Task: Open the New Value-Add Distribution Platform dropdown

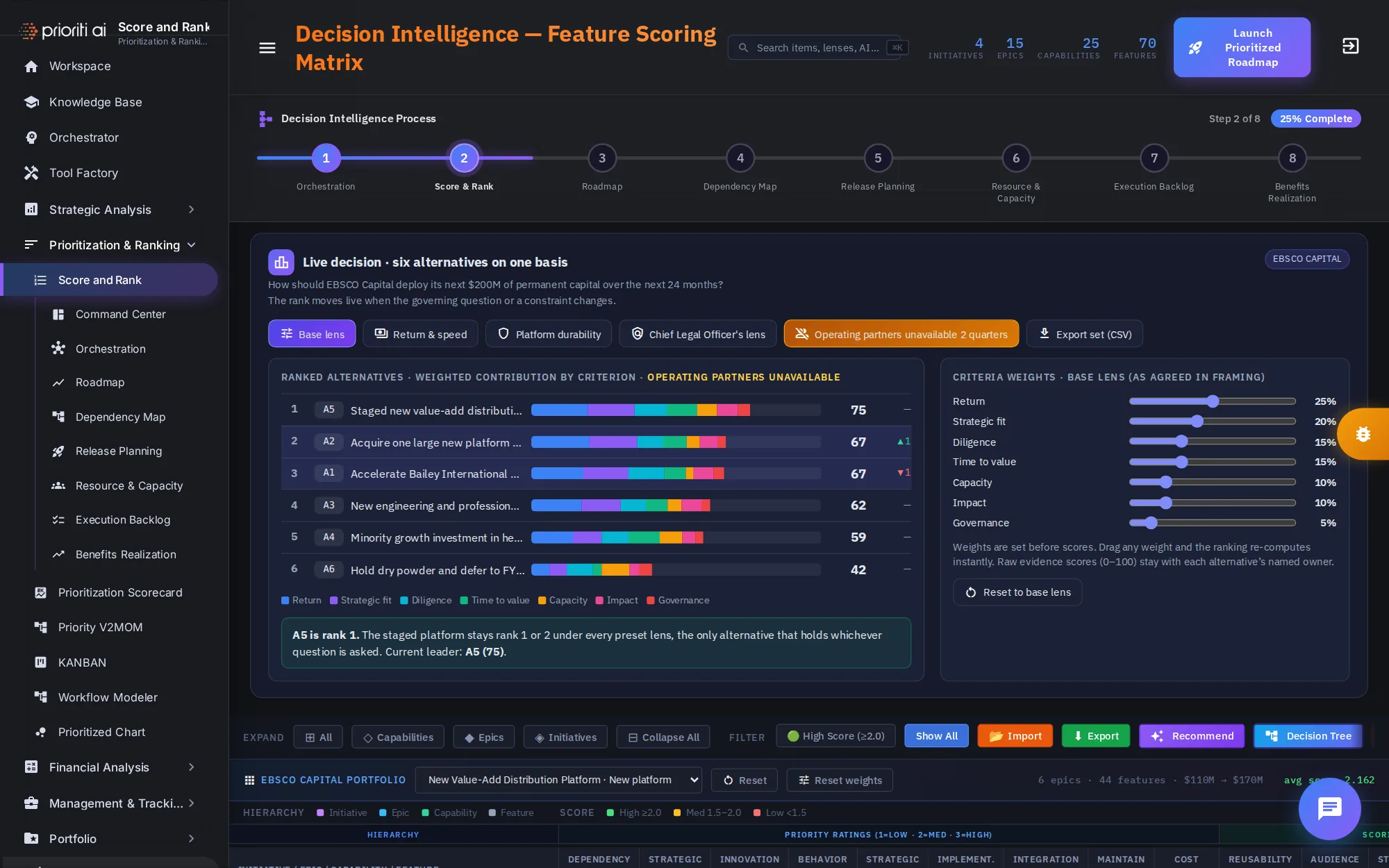Action: tap(558, 780)
